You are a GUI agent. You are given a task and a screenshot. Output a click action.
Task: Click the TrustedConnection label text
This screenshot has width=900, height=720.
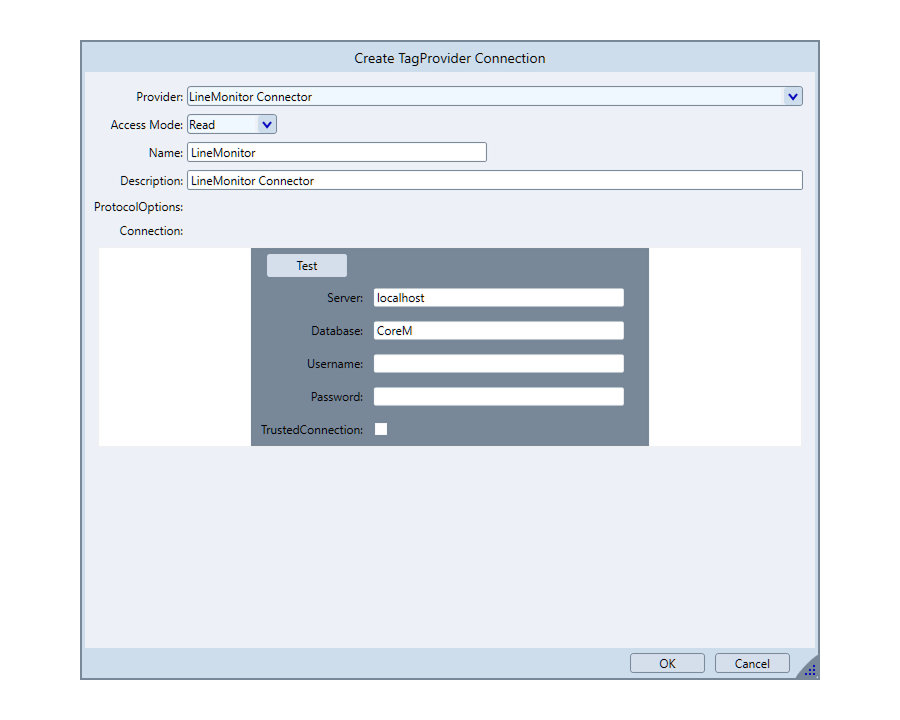click(x=312, y=430)
